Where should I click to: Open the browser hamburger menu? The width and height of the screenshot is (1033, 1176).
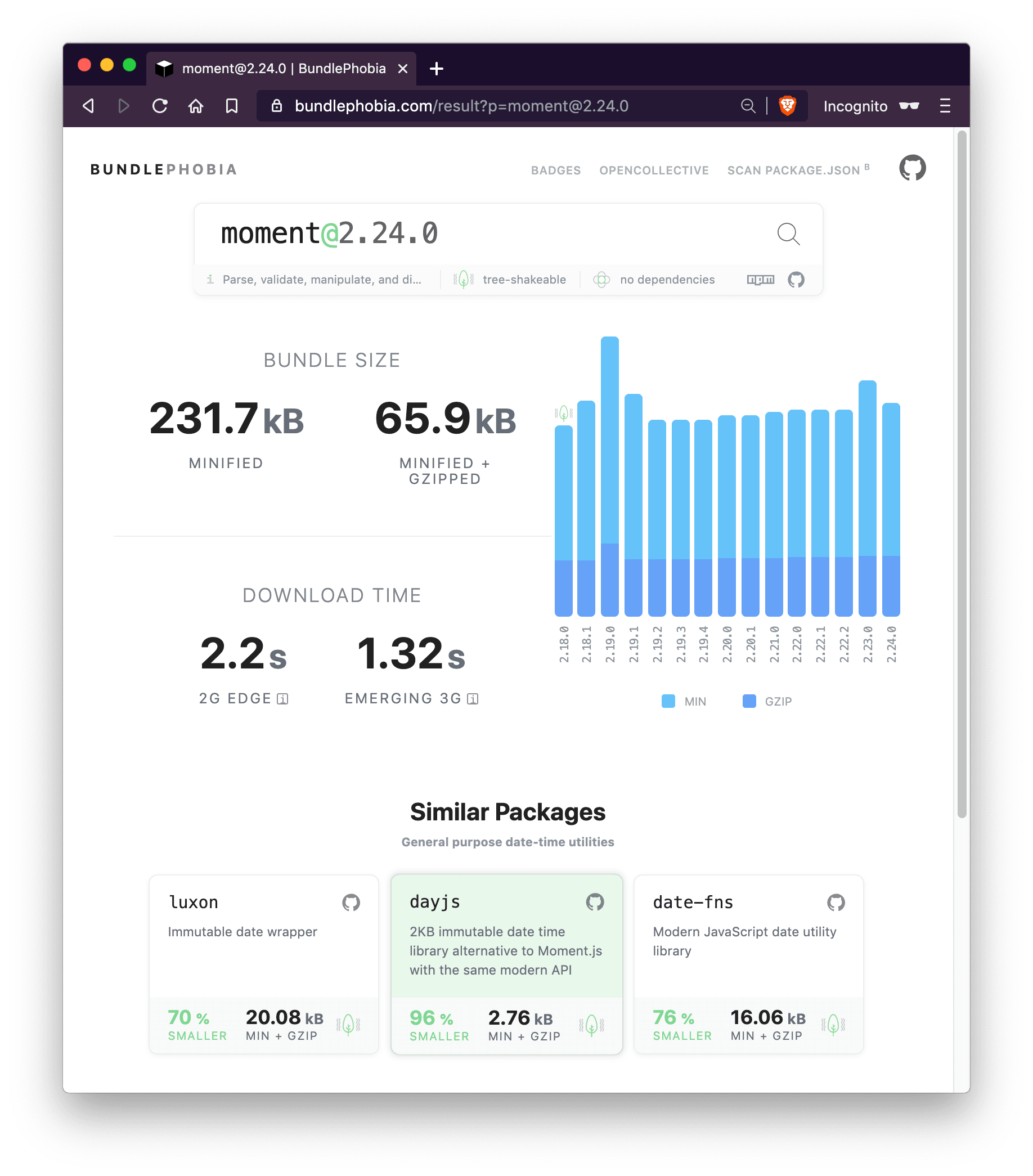[945, 105]
